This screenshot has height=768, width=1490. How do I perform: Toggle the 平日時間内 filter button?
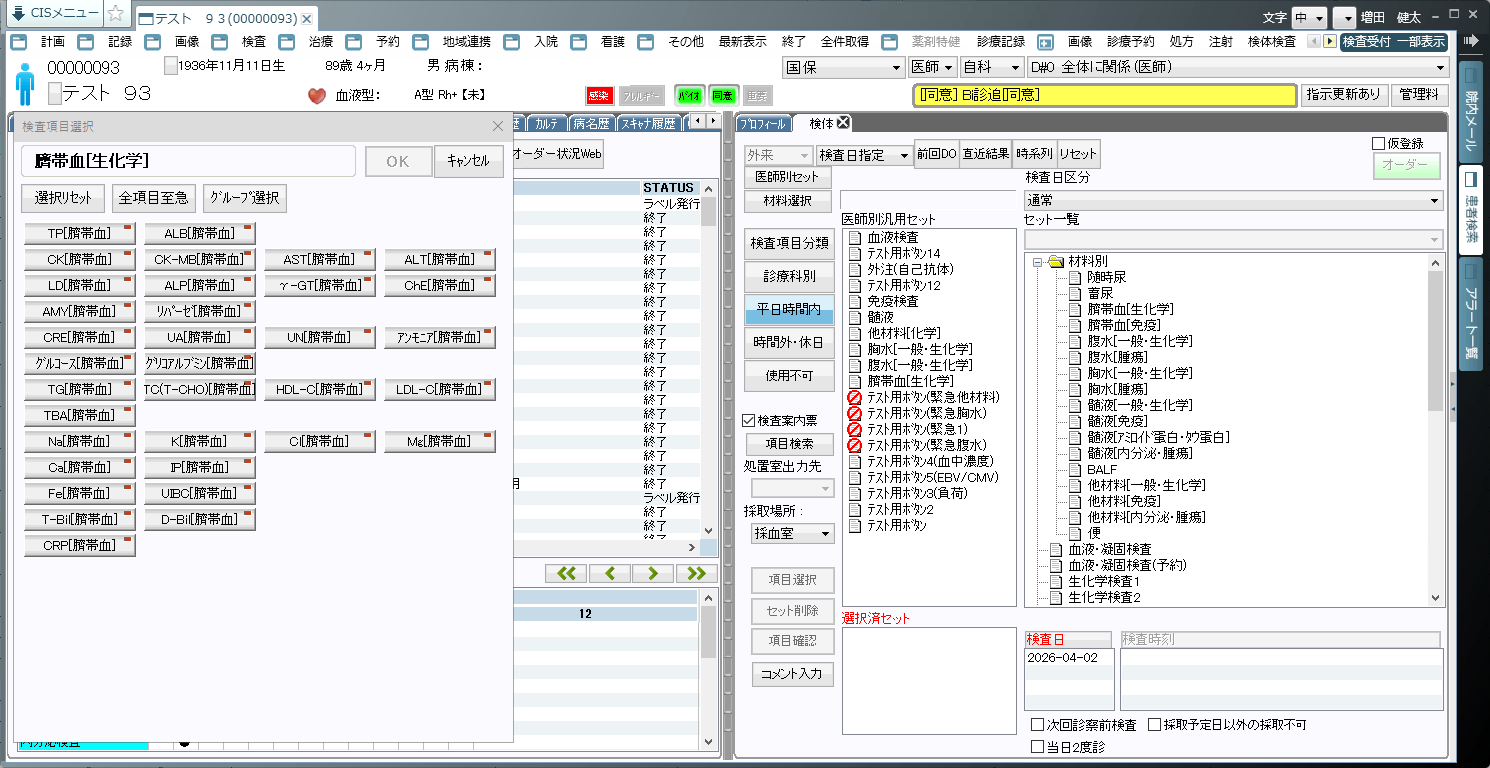[789, 310]
